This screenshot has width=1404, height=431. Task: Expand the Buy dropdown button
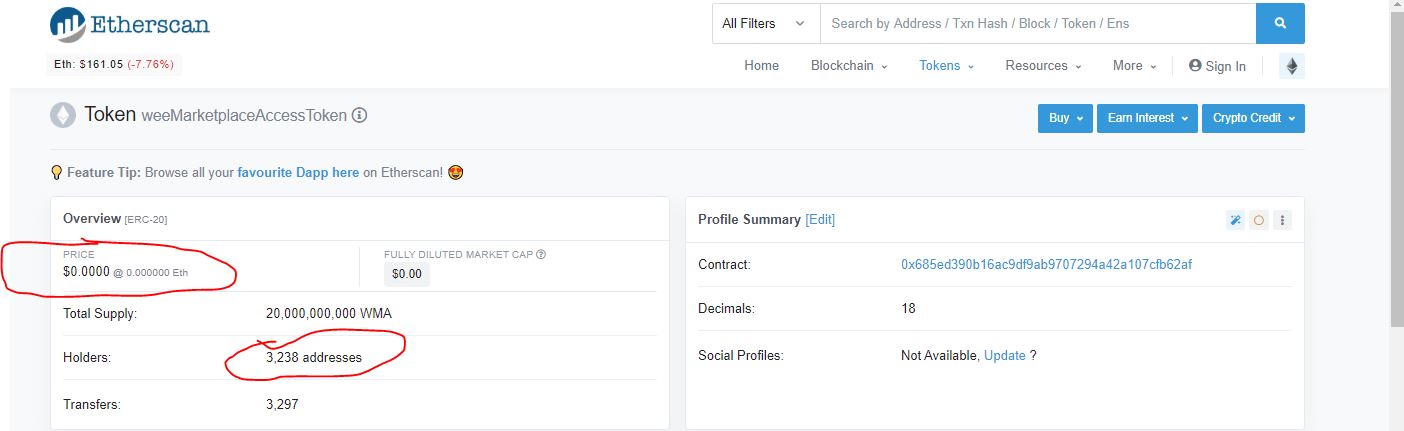1064,118
